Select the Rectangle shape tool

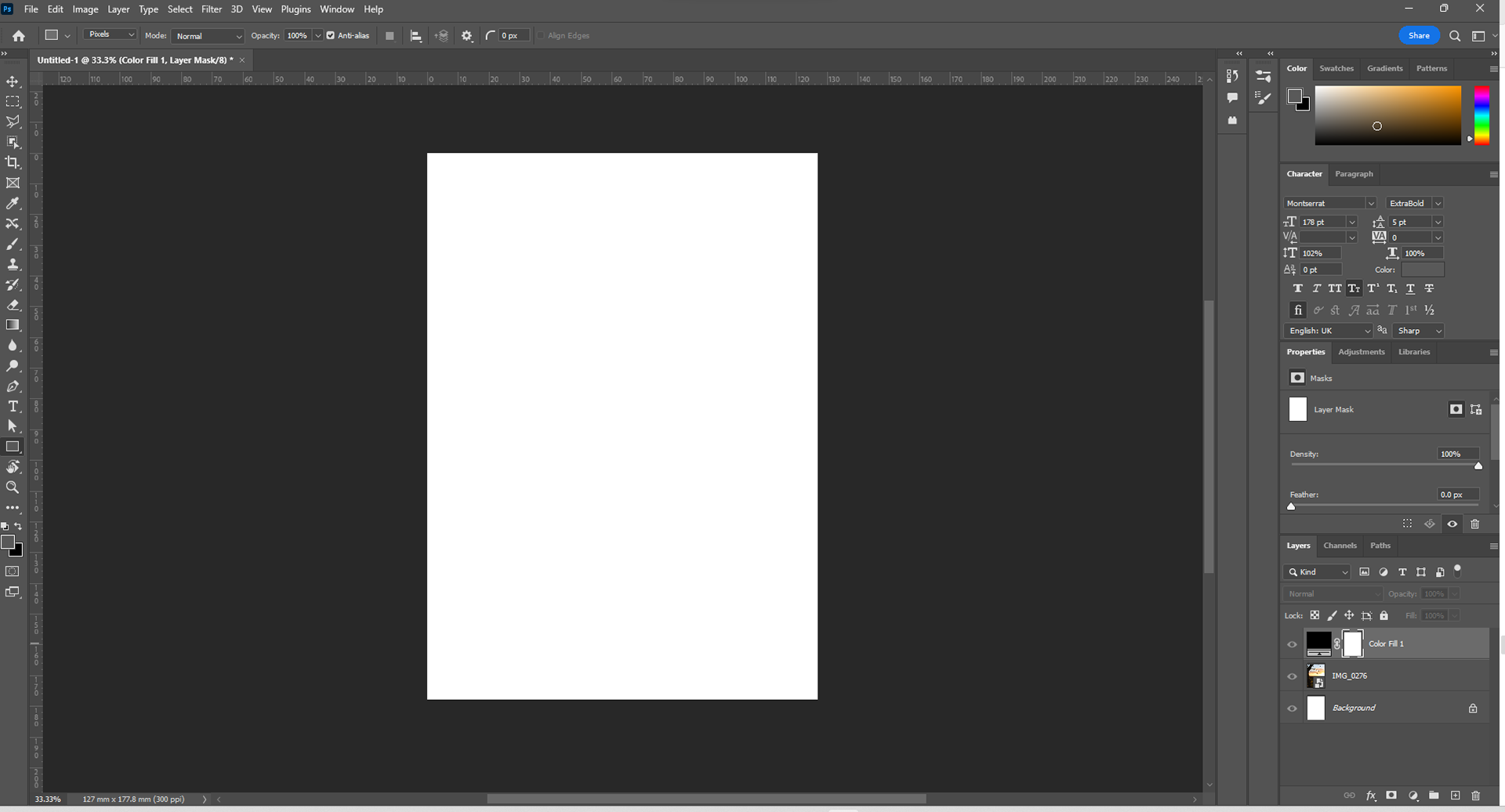(13, 447)
